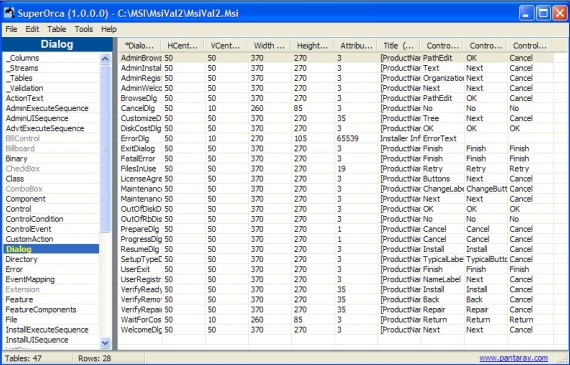This screenshot has width=570, height=365.
Task: Click the table list scroll down arrow
Action: click(105, 342)
